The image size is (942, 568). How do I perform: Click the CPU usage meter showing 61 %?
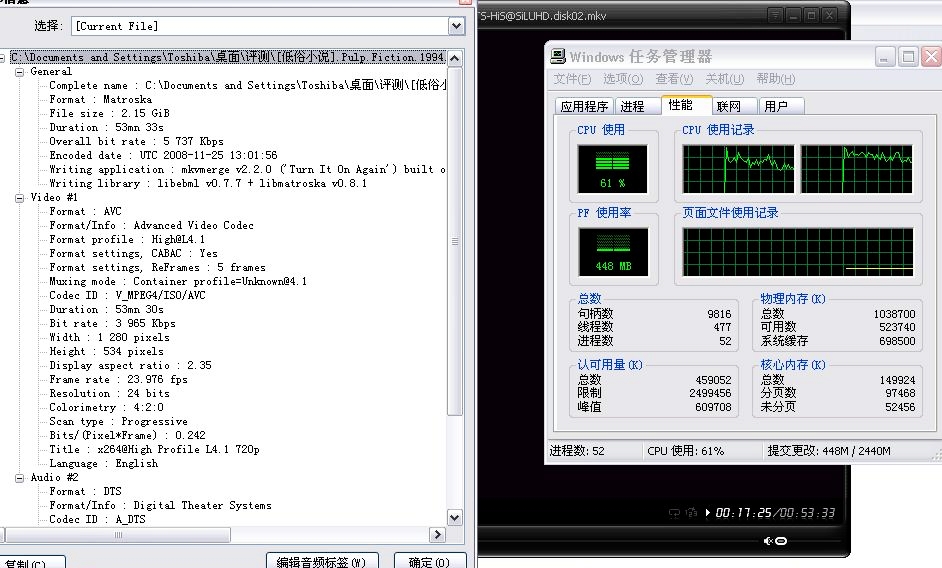(x=612, y=169)
